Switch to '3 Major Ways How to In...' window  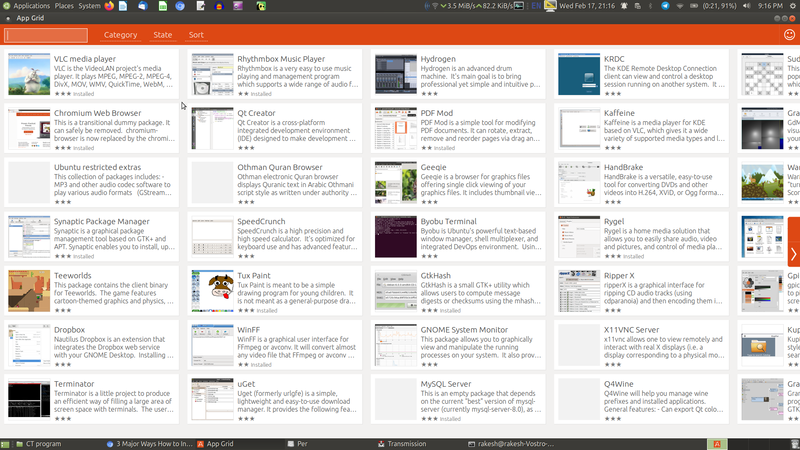149,444
